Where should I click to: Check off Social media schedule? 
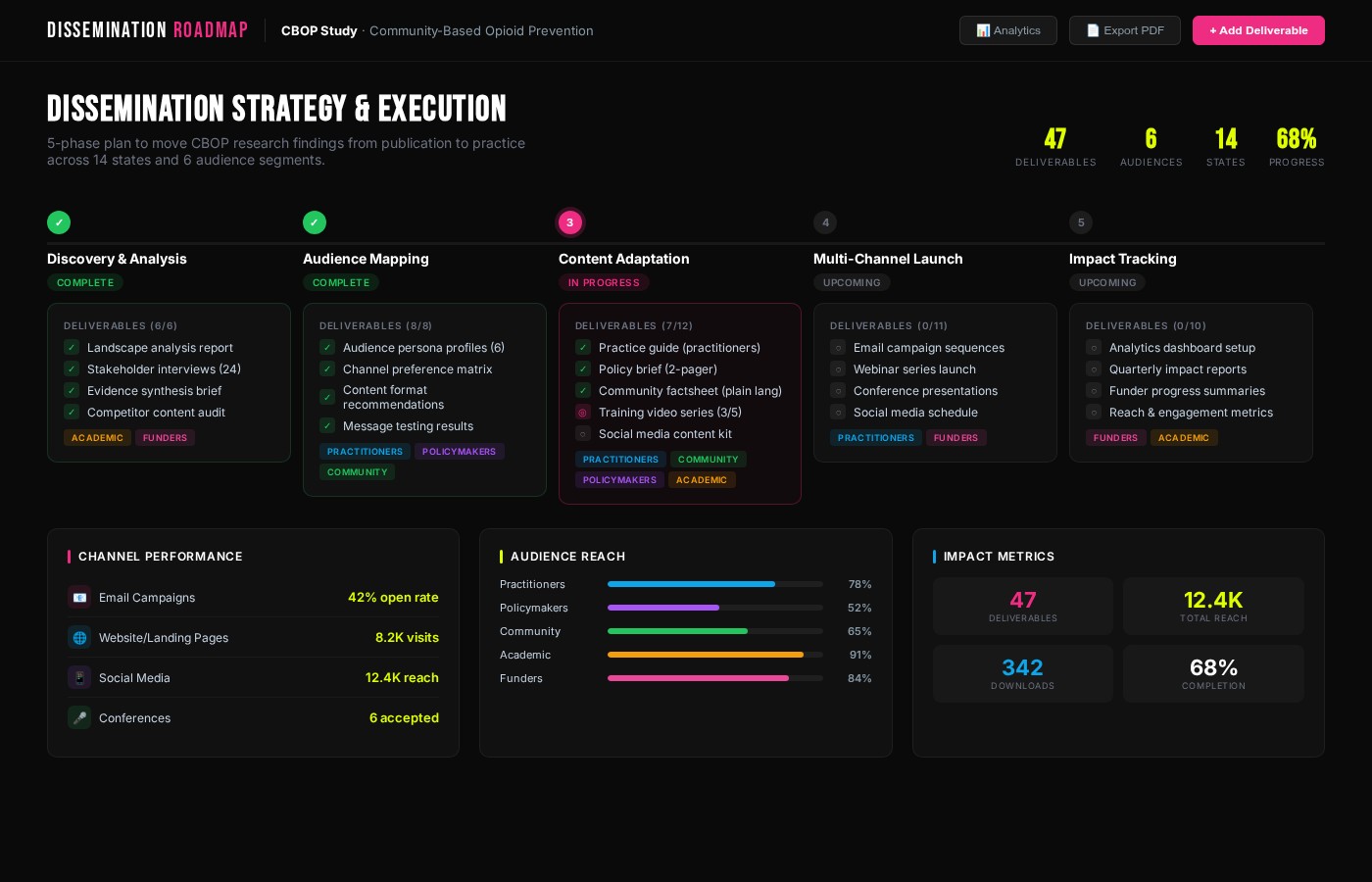[838, 412]
